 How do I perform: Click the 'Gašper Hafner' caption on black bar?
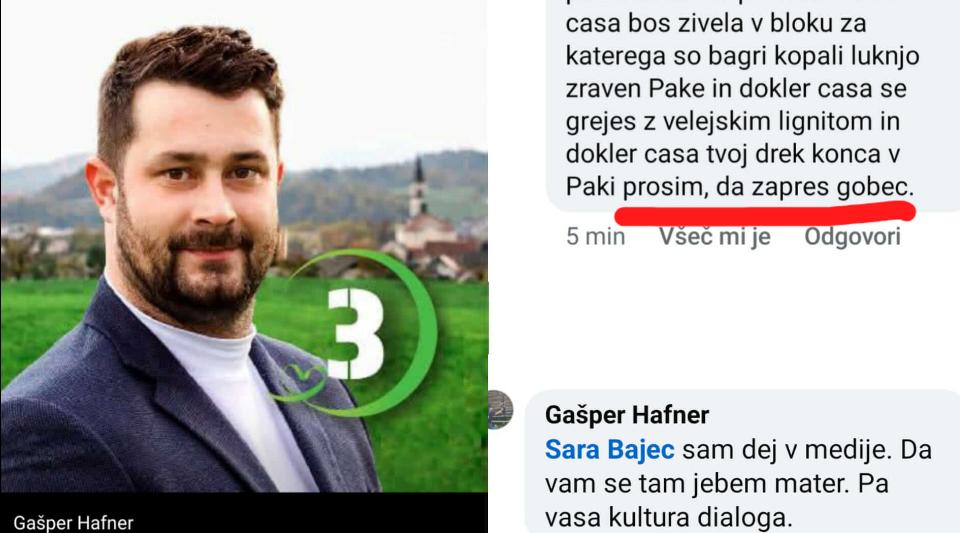(x=73, y=523)
